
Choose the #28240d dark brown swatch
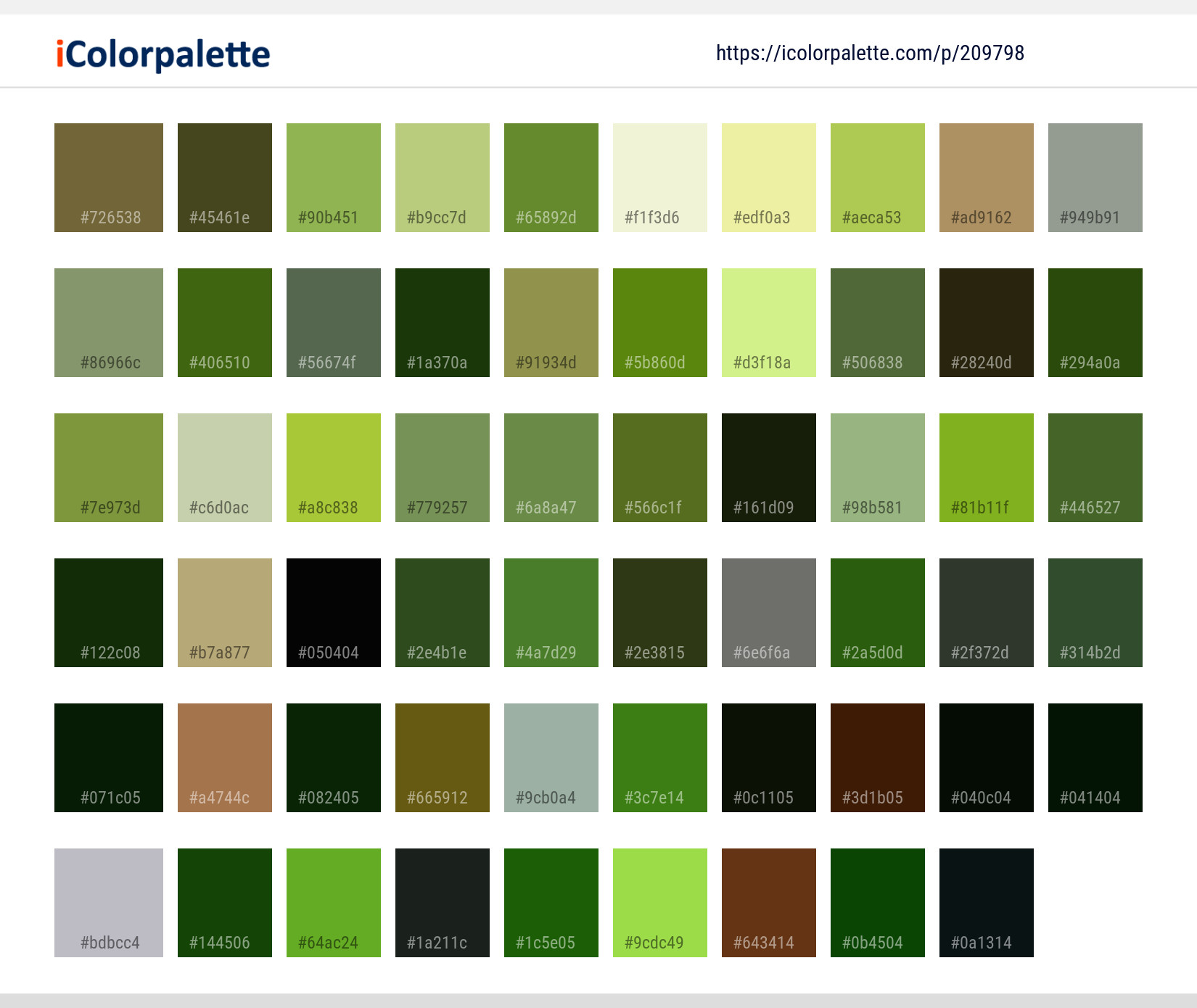point(987,323)
